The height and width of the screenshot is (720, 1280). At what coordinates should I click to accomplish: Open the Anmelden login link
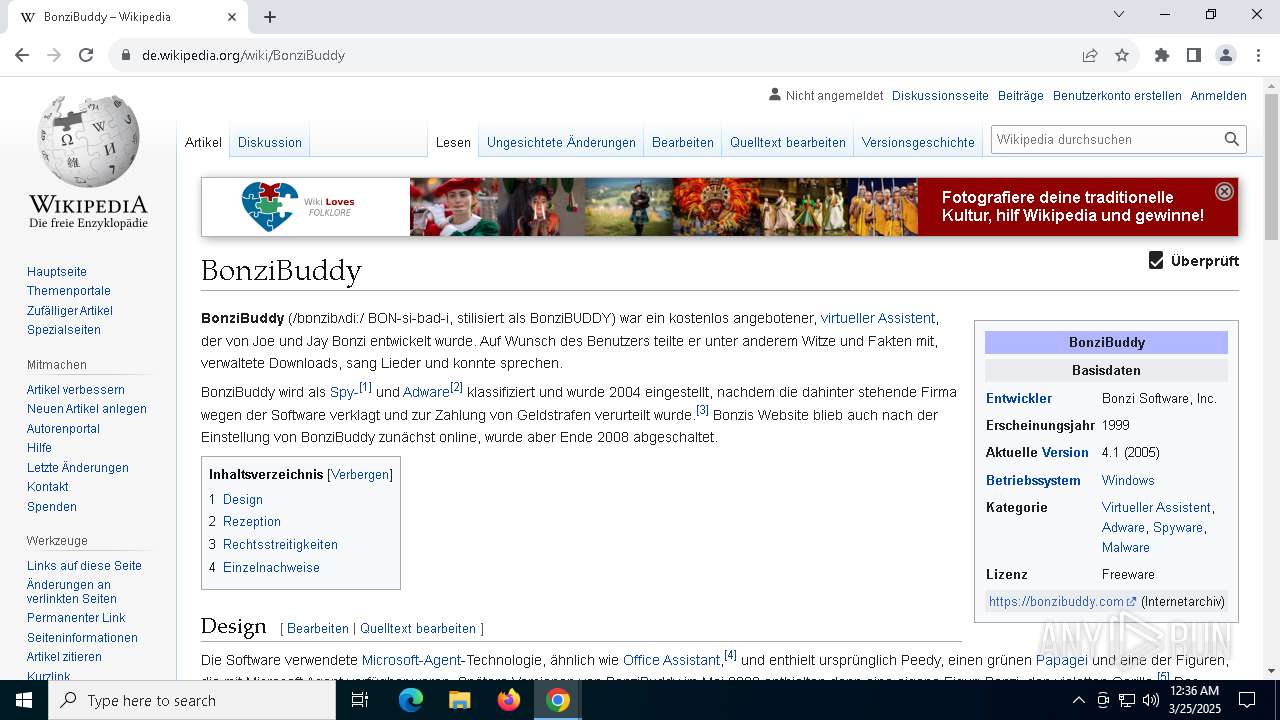[x=1218, y=96]
